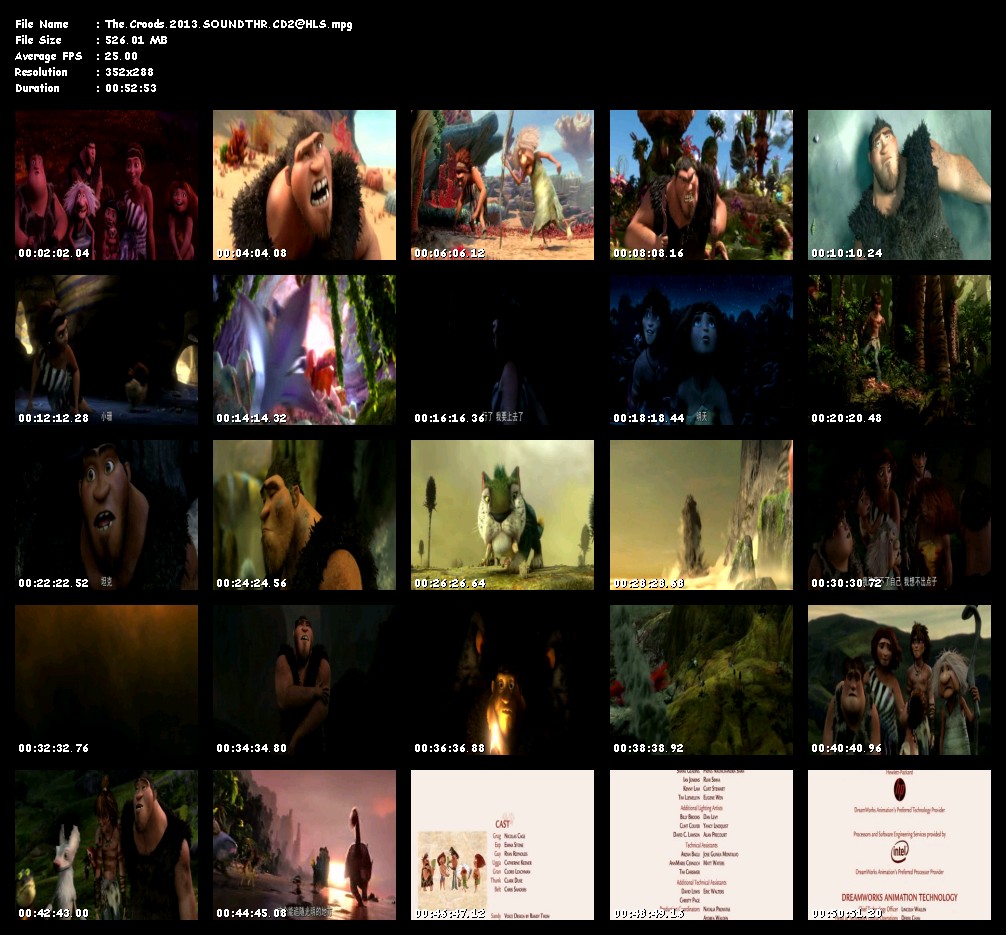Select the thumbnail at 00:10:10.24
This screenshot has width=1006, height=935.
coord(899,185)
